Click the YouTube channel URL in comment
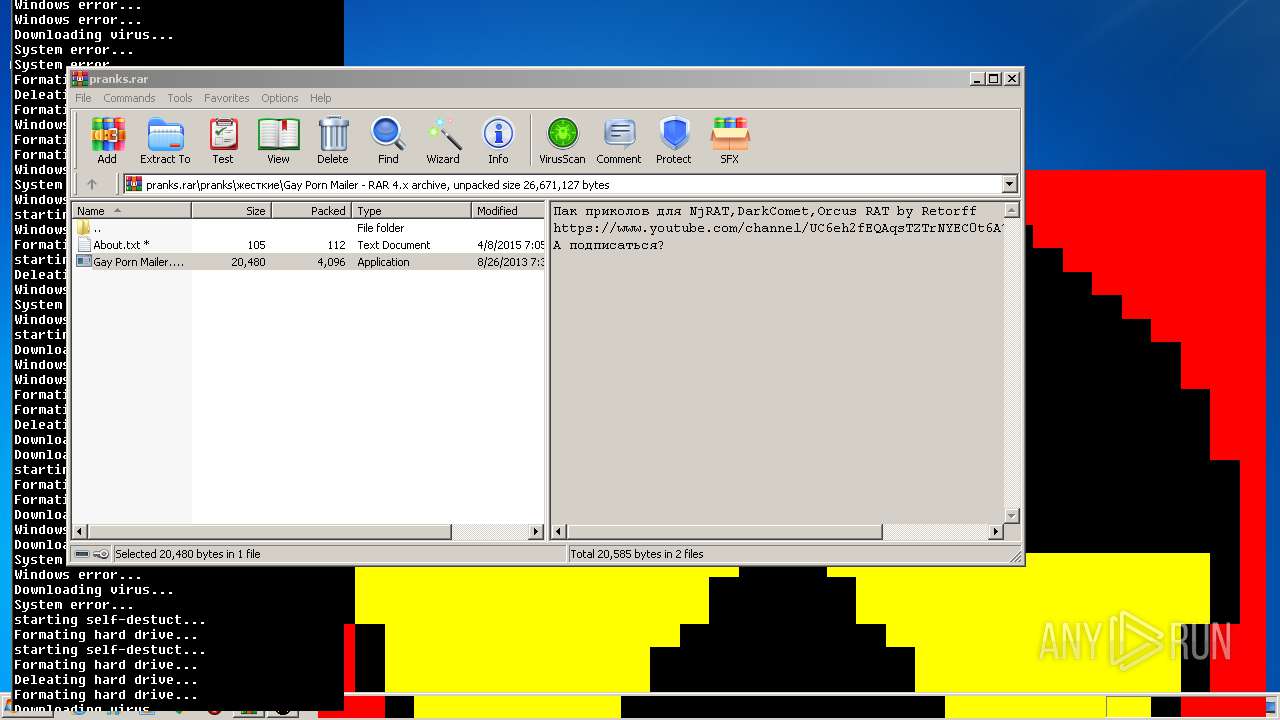The height and width of the screenshot is (720, 1280). coord(778,228)
